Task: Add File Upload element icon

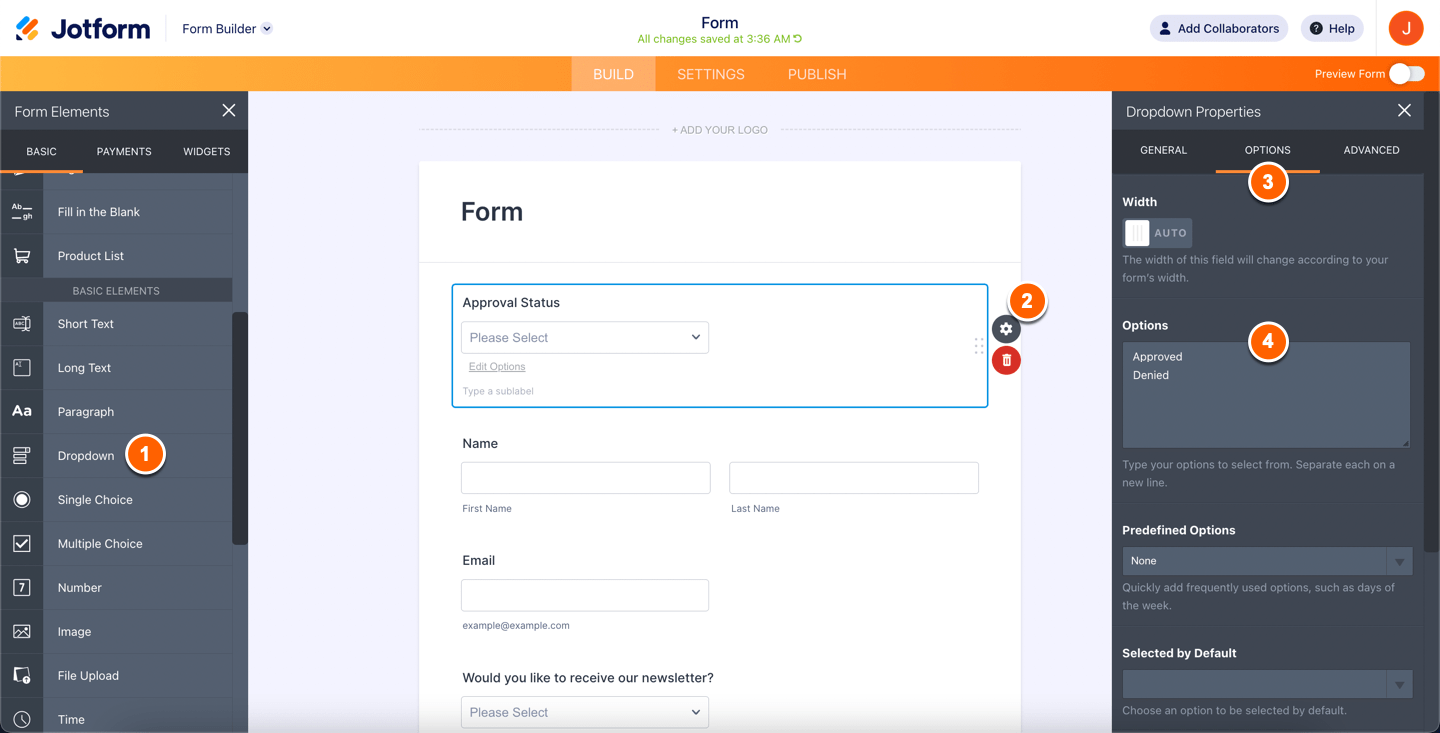Action: click(x=22, y=676)
